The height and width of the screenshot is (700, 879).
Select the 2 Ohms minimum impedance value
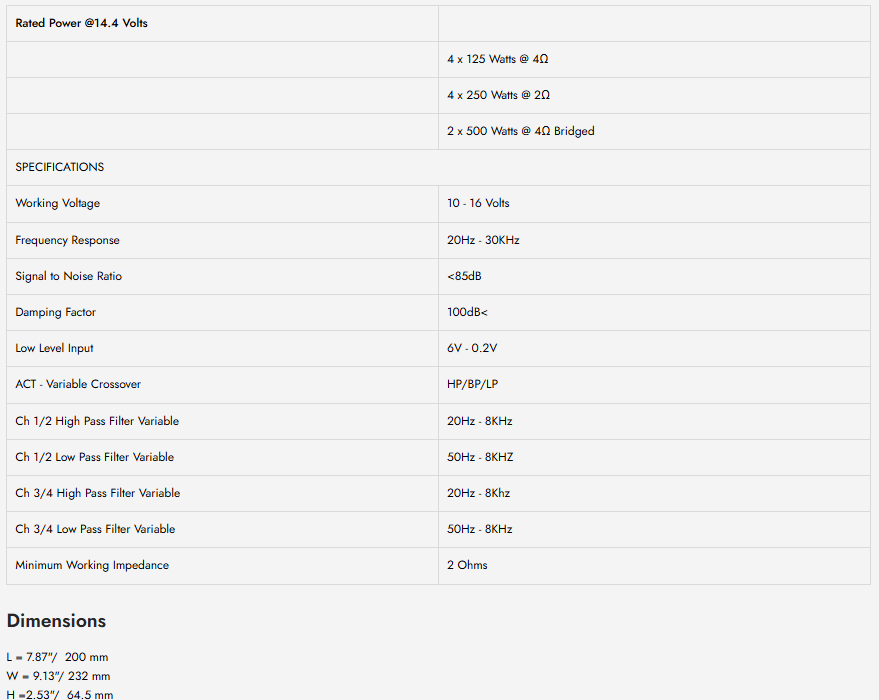tap(467, 565)
